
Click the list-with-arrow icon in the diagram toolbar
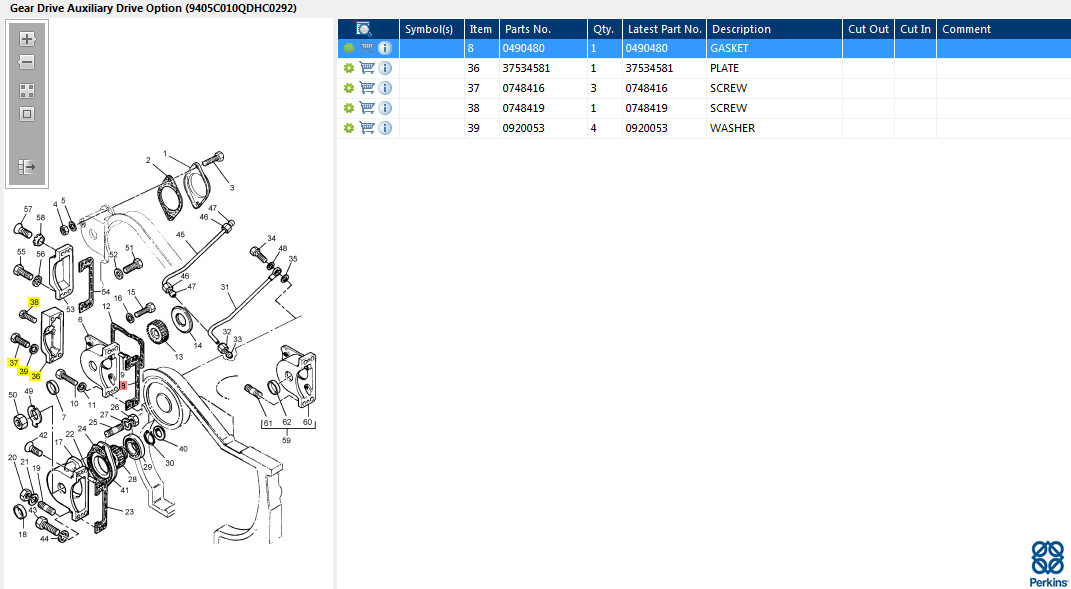27,167
